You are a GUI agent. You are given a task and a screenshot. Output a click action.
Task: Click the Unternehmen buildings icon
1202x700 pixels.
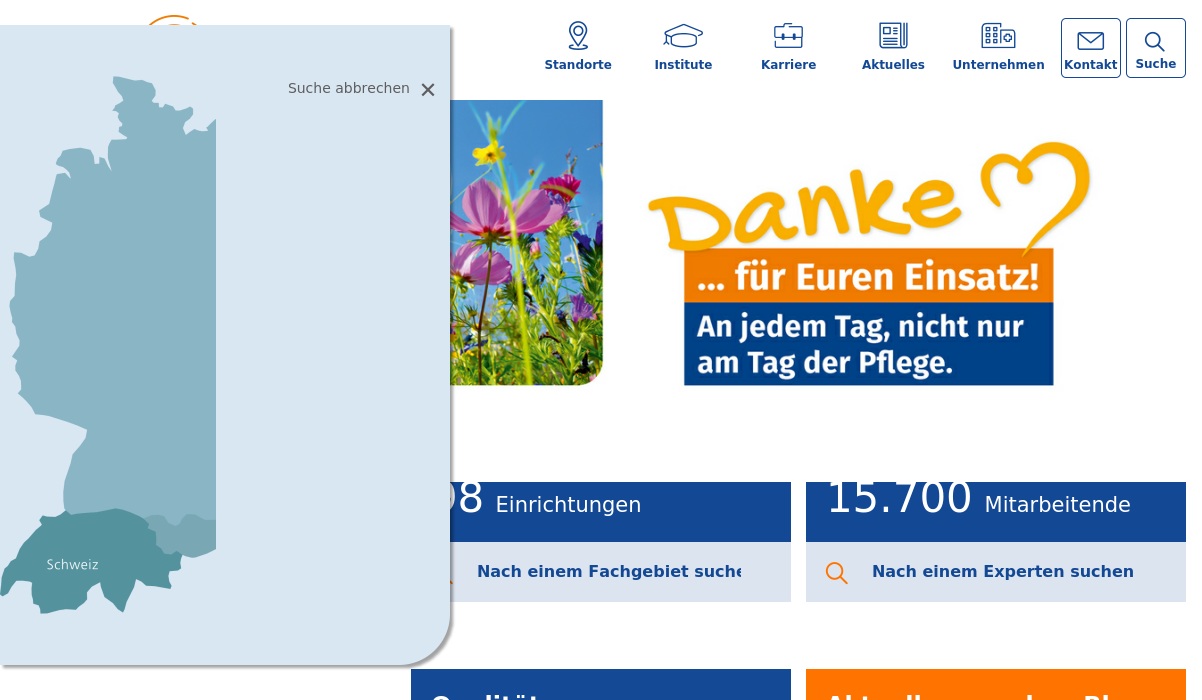pyautogui.click(x=998, y=35)
